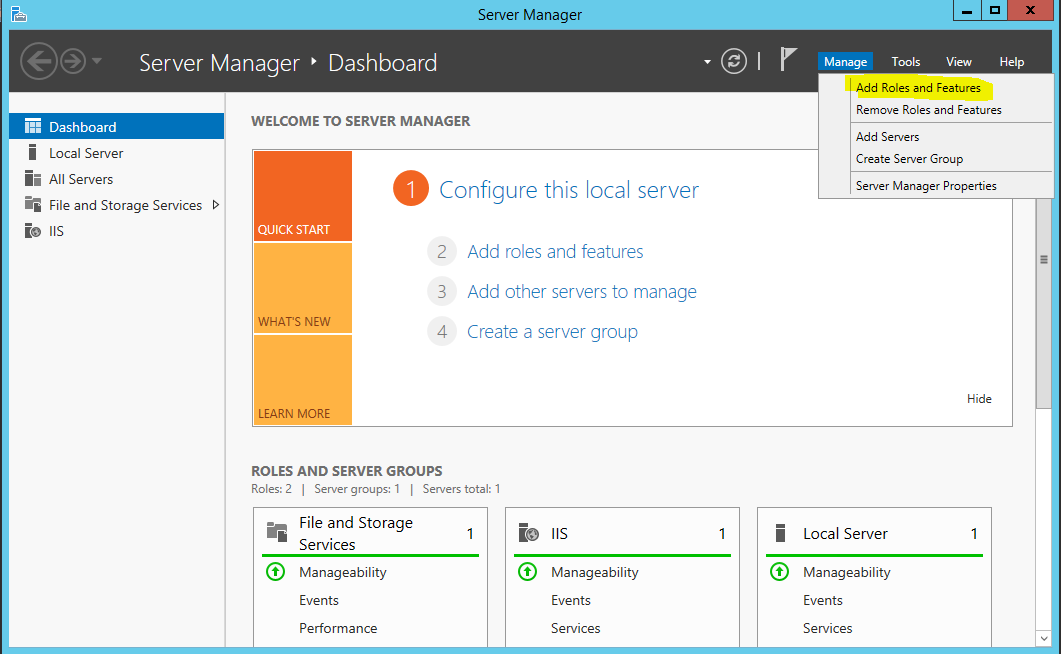Select All Servers in the sidebar
This screenshot has width=1061, height=654.
pyautogui.click(x=81, y=179)
